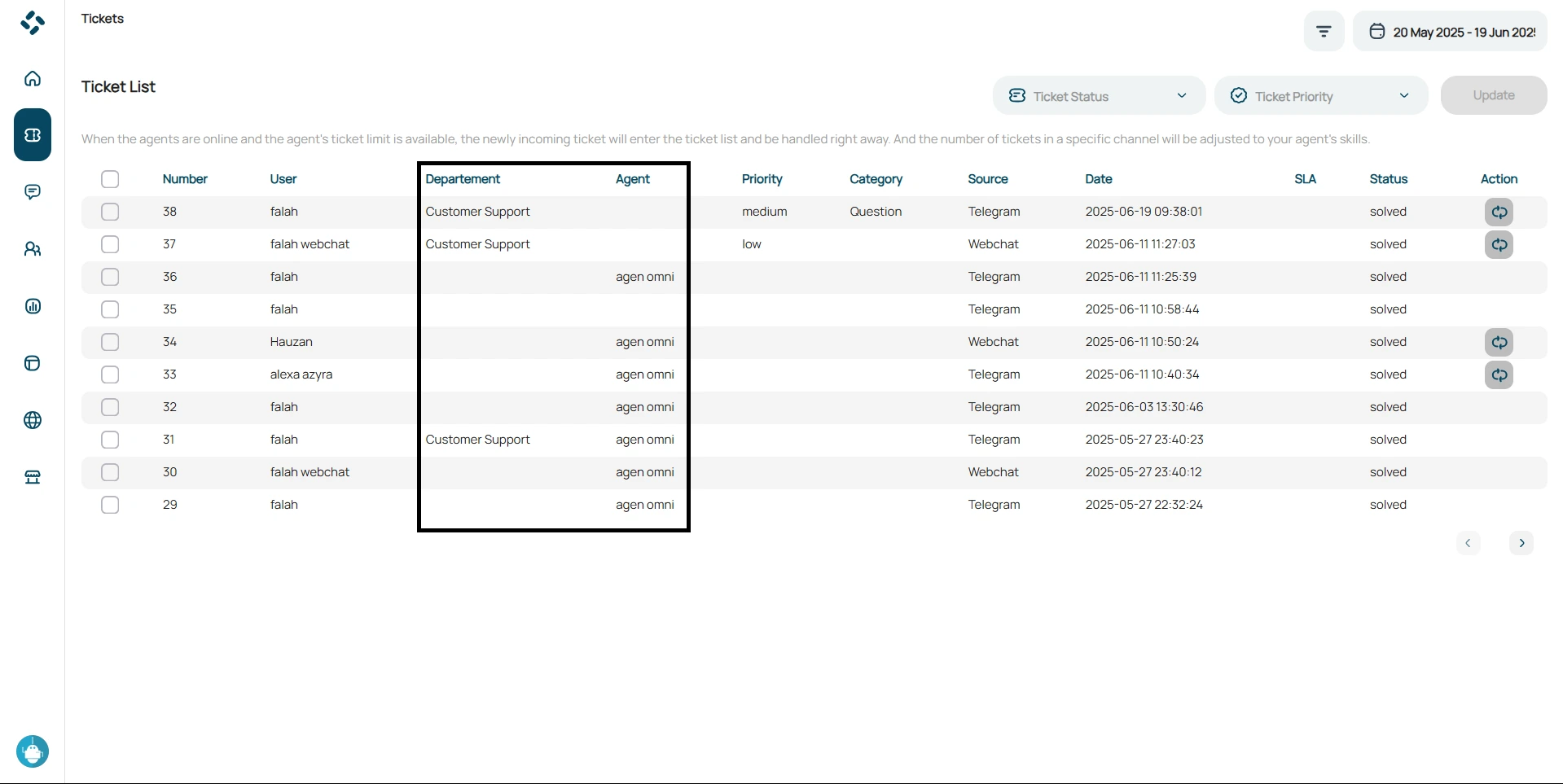Click the Action column header
The image size is (1563, 784).
(1499, 179)
